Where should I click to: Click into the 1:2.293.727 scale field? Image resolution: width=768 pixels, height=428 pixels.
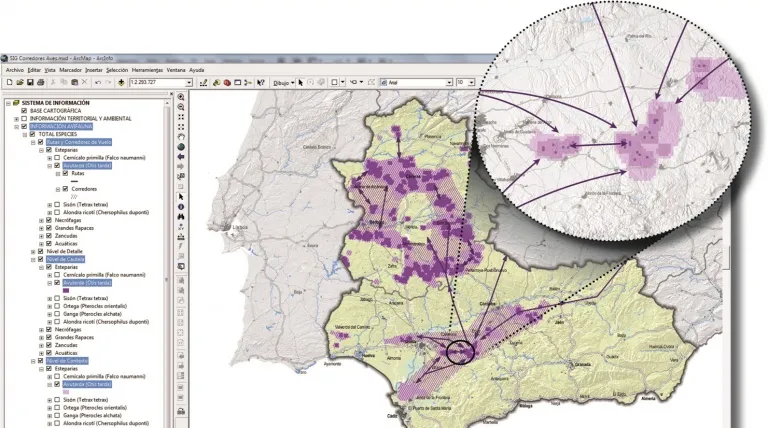(x=157, y=83)
